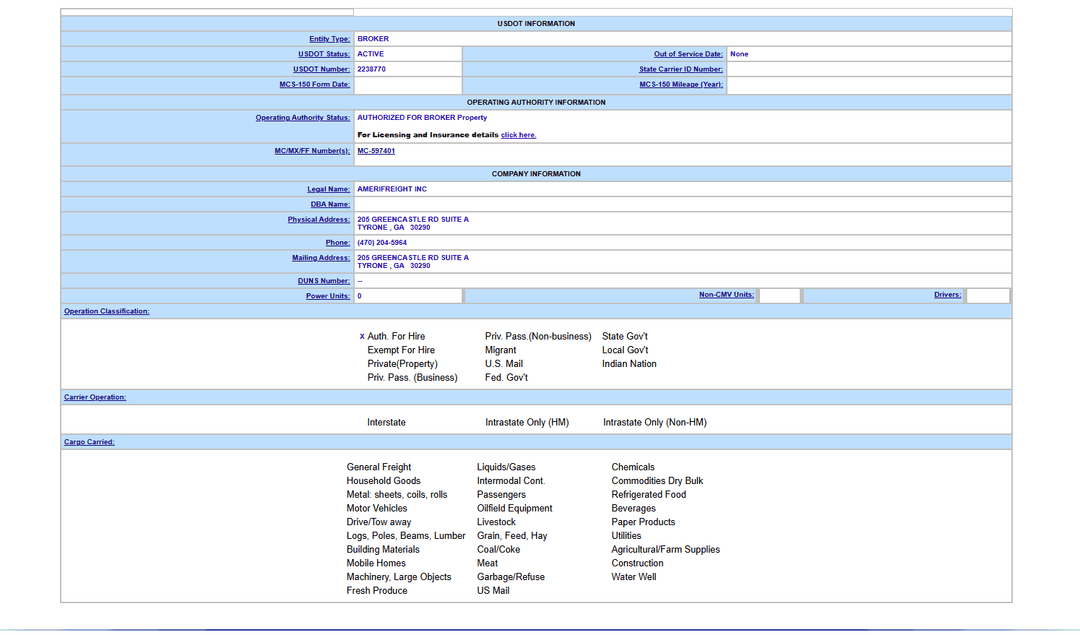
Task: Click the Carrier Operation heading link
Action: click(95, 397)
